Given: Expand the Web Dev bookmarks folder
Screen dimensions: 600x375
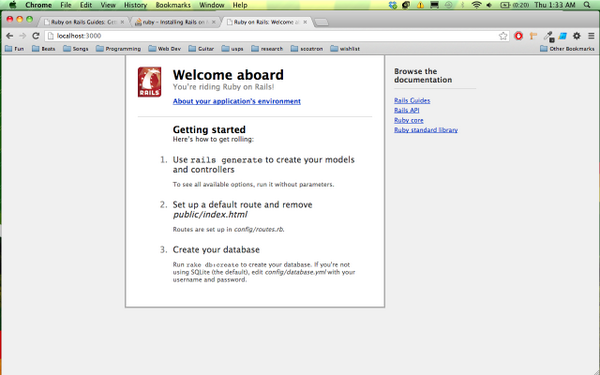Looking at the screenshot, I should (x=165, y=49).
